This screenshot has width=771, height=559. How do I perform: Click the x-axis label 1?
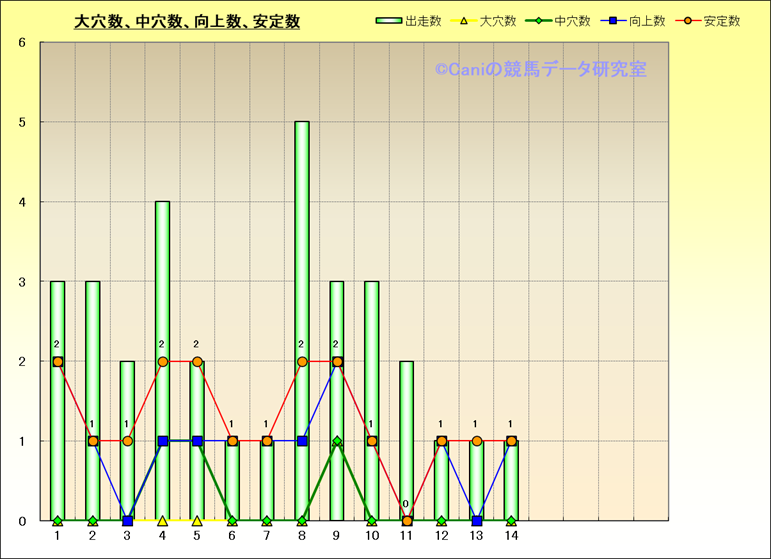tap(57, 536)
